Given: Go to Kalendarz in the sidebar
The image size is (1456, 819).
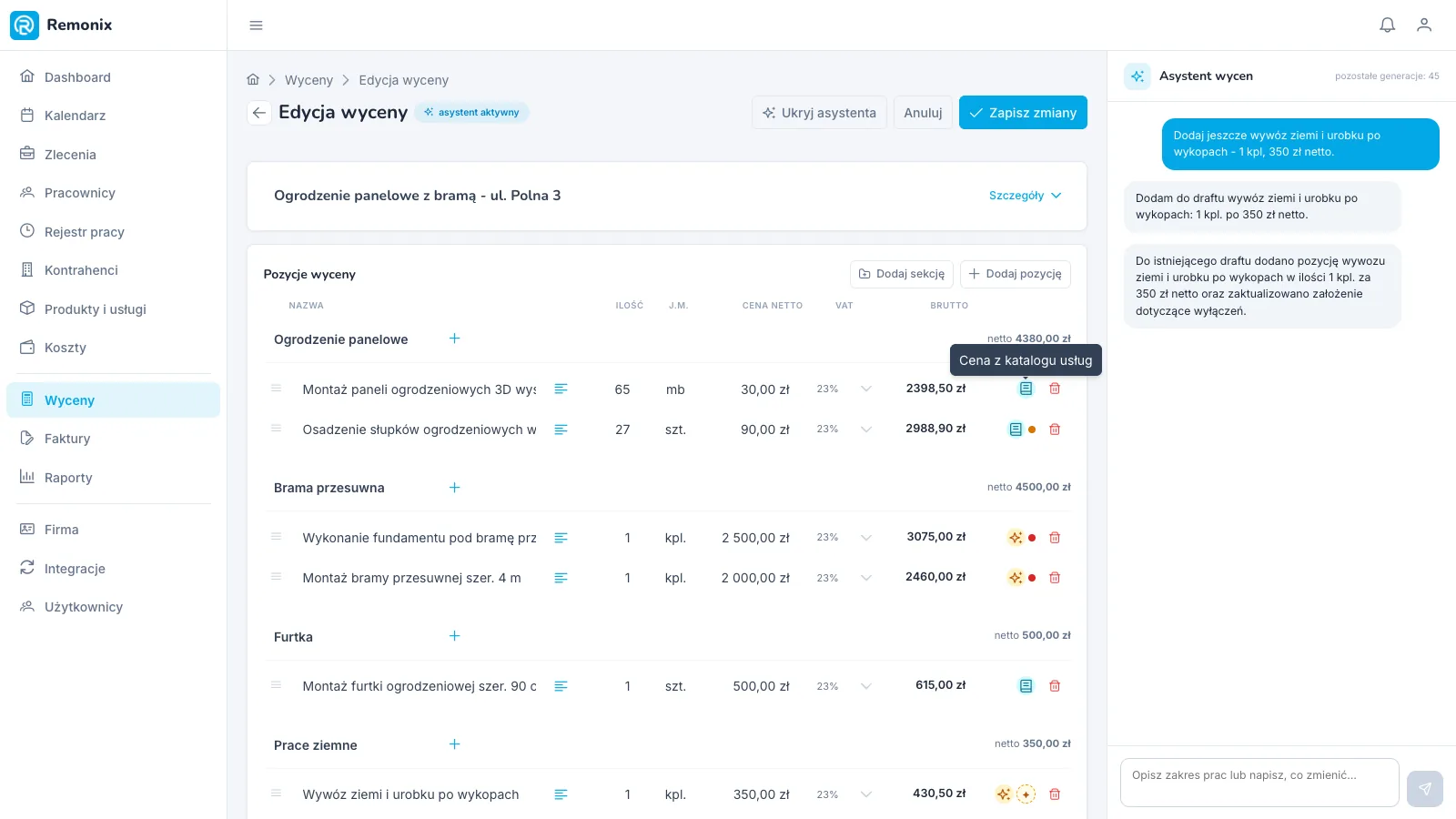Looking at the screenshot, I should [x=113, y=116].
